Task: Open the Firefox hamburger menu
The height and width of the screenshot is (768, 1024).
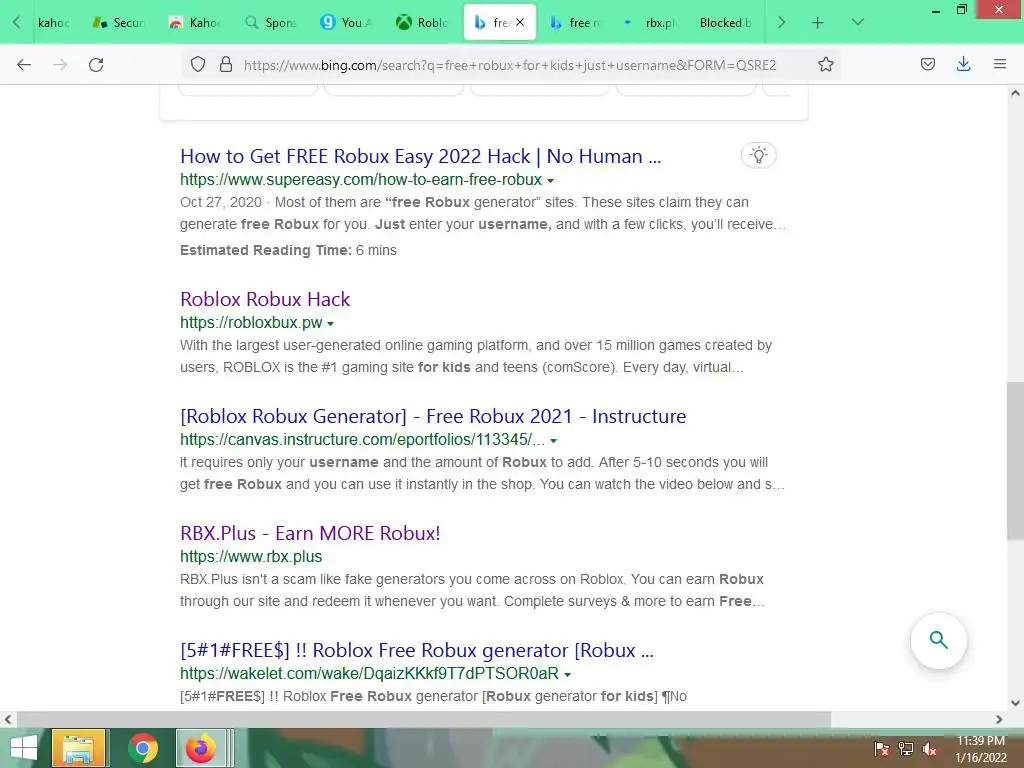Action: (x=1000, y=64)
